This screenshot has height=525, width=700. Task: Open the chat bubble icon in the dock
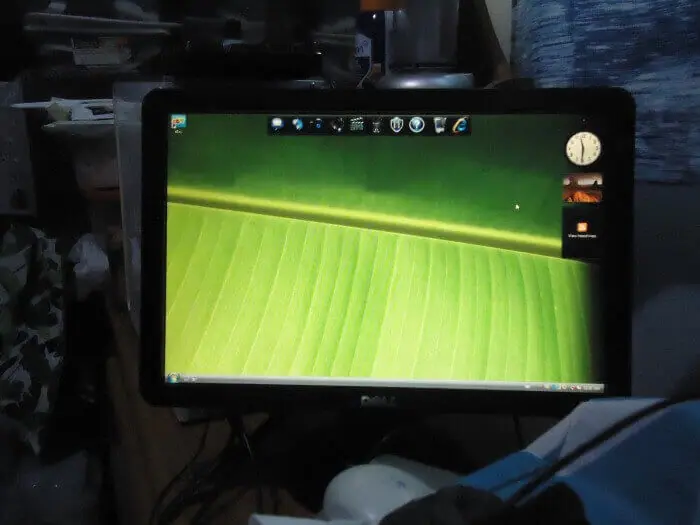tap(277, 124)
